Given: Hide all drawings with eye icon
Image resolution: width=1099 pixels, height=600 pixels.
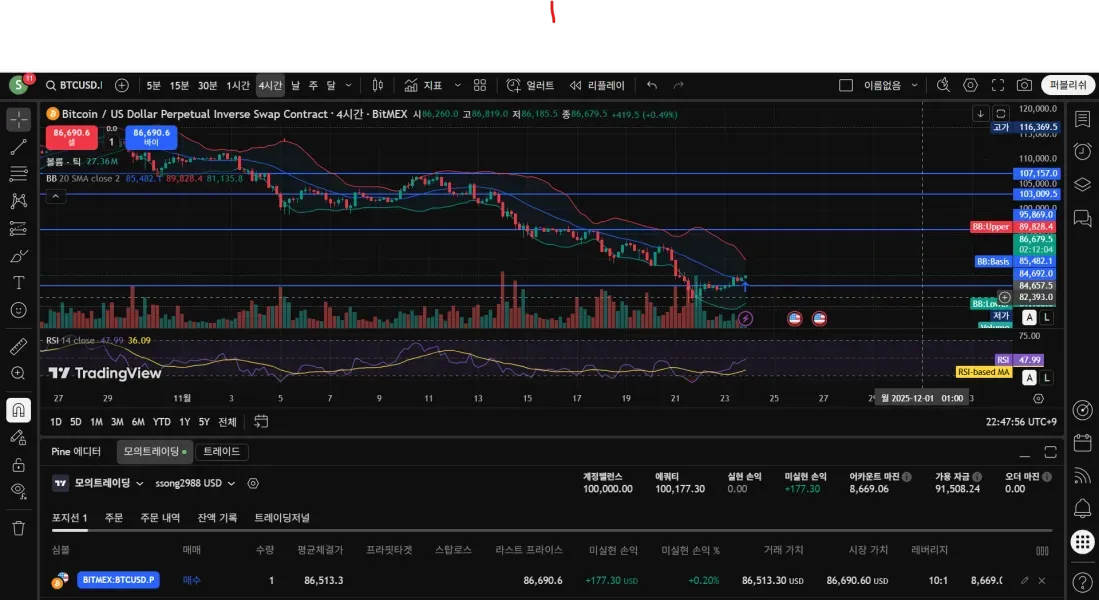Looking at the screenshot, I should point(19,491).
